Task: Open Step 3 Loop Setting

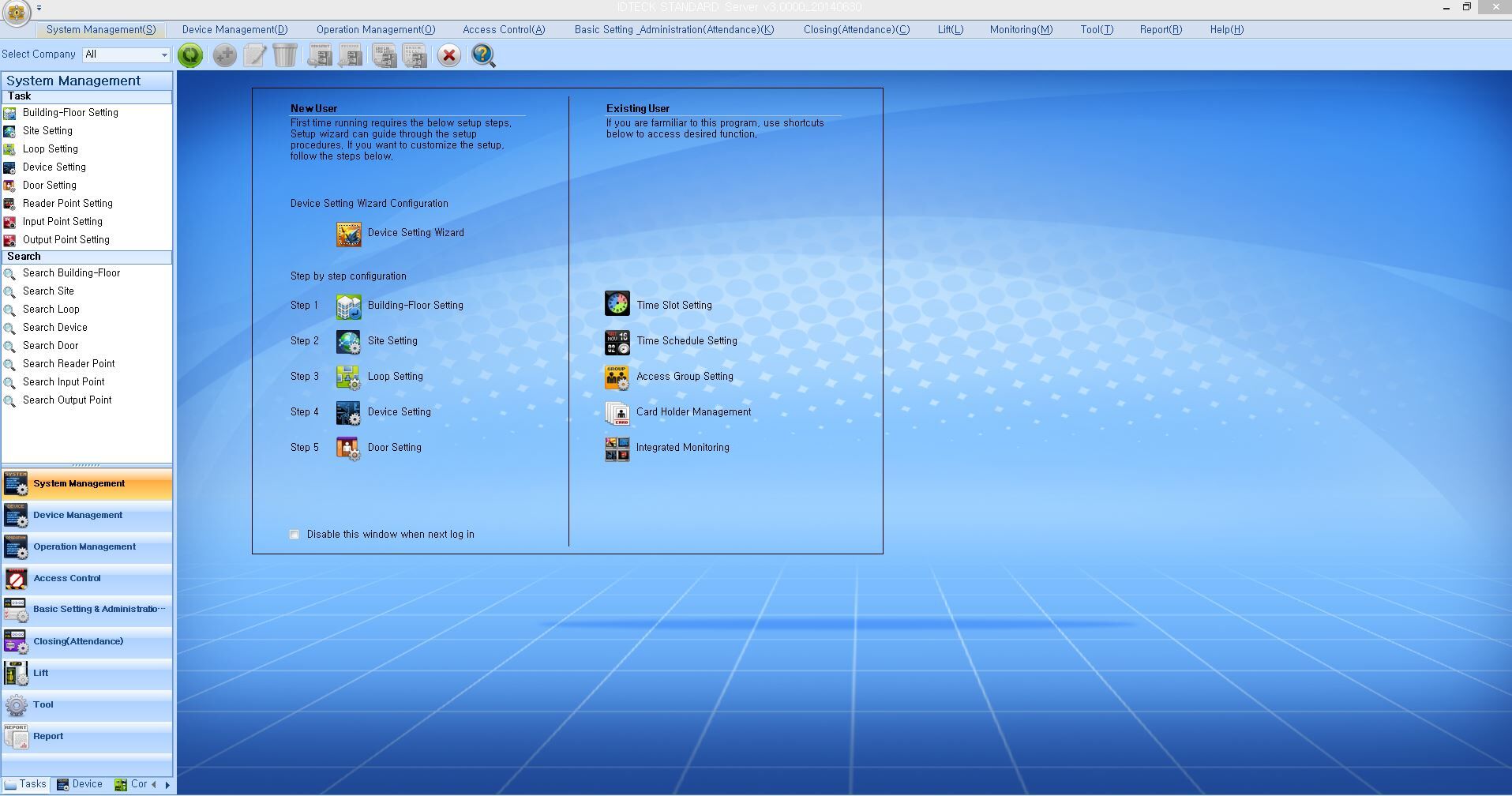Action: (x=395, y=377)
